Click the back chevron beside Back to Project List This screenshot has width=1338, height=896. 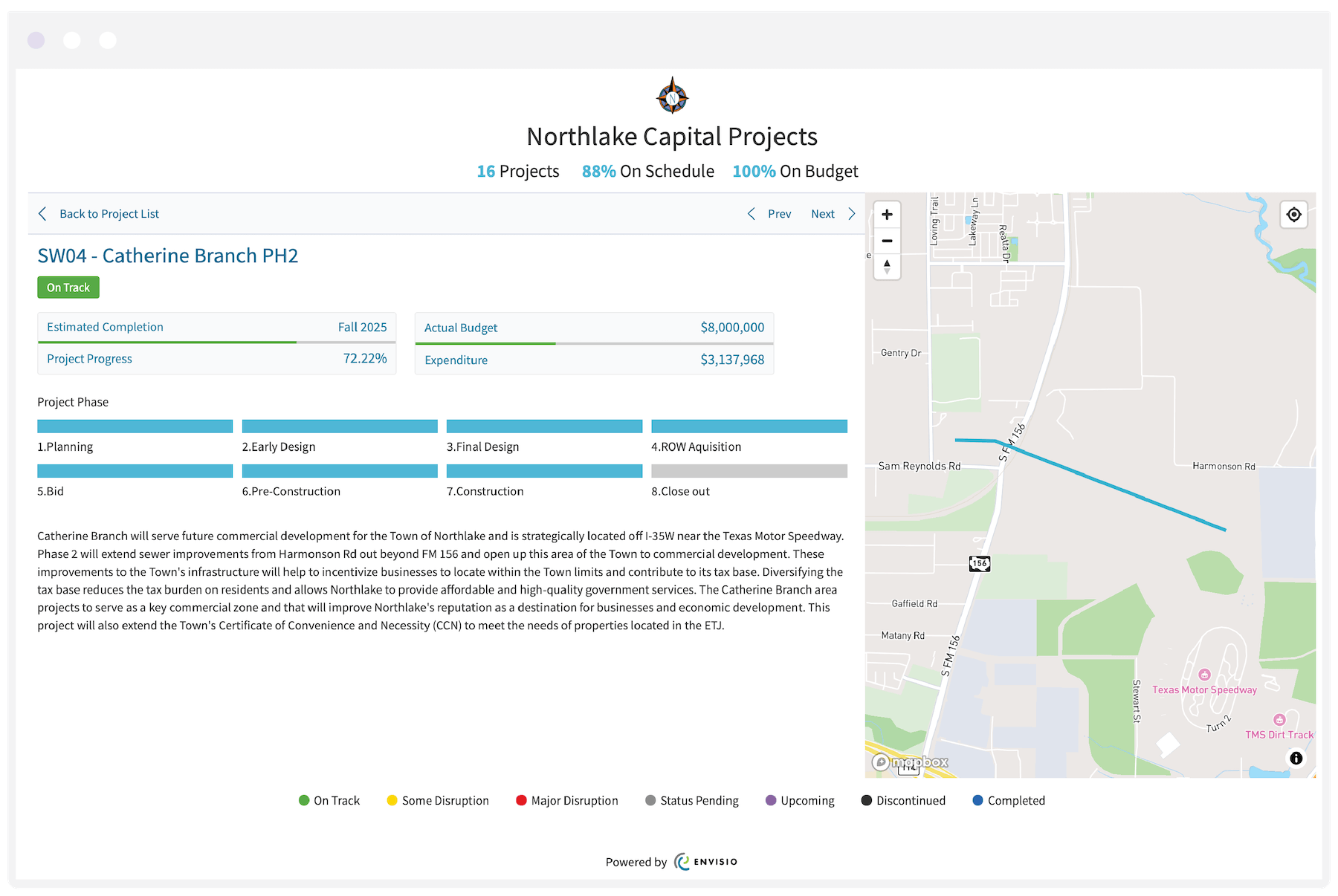[x=42, y=214]
